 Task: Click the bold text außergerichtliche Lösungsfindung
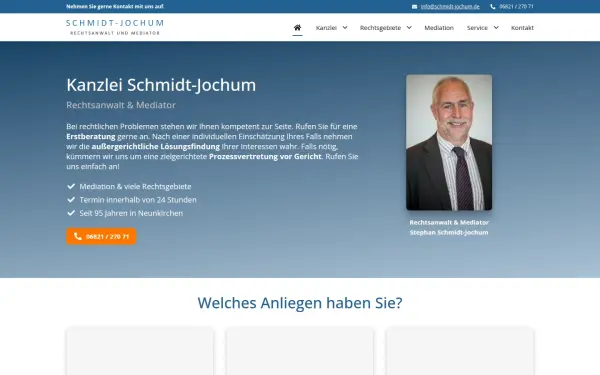tap(156, 147)
